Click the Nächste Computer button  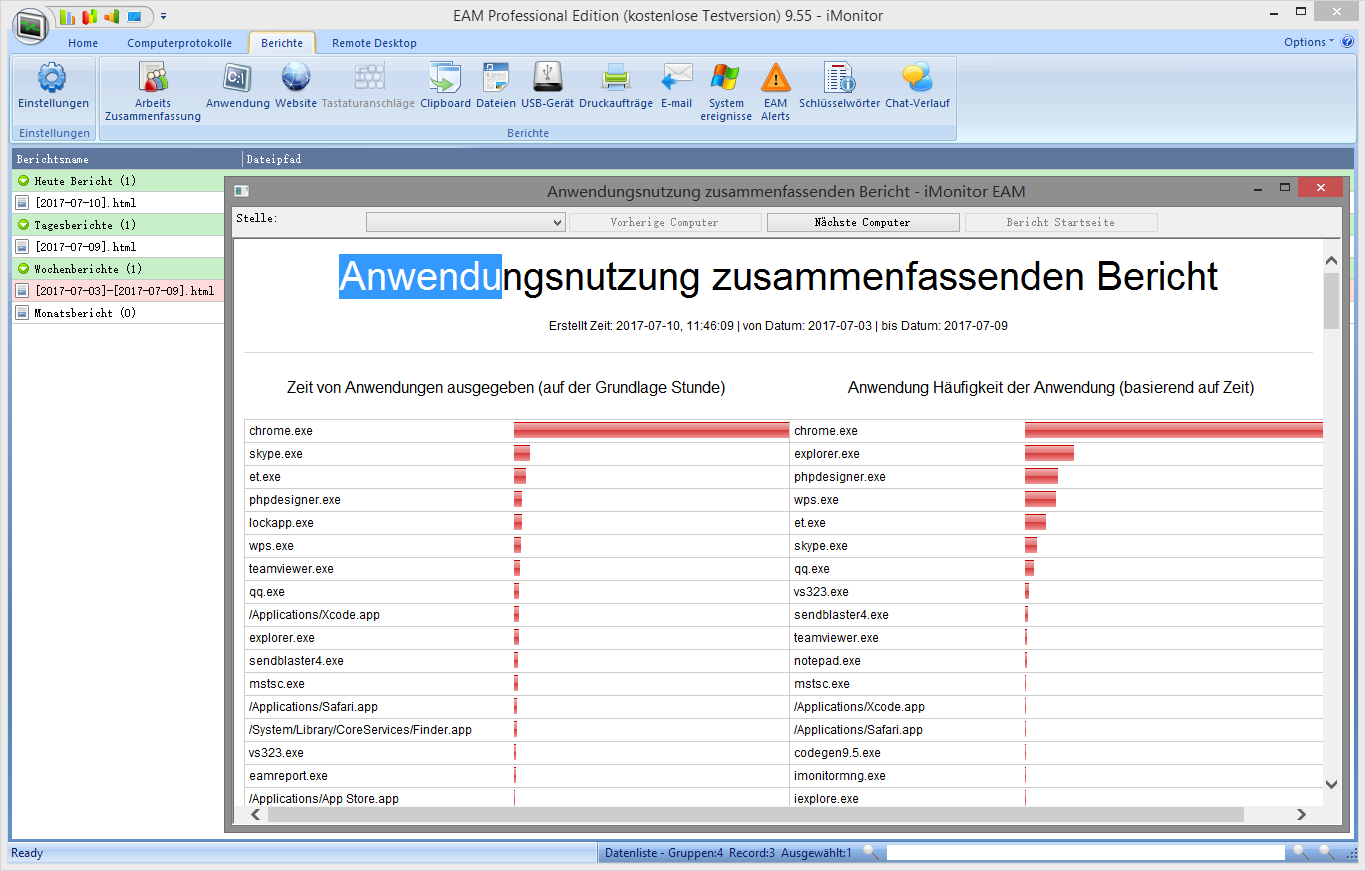click(x=862, y=222)
